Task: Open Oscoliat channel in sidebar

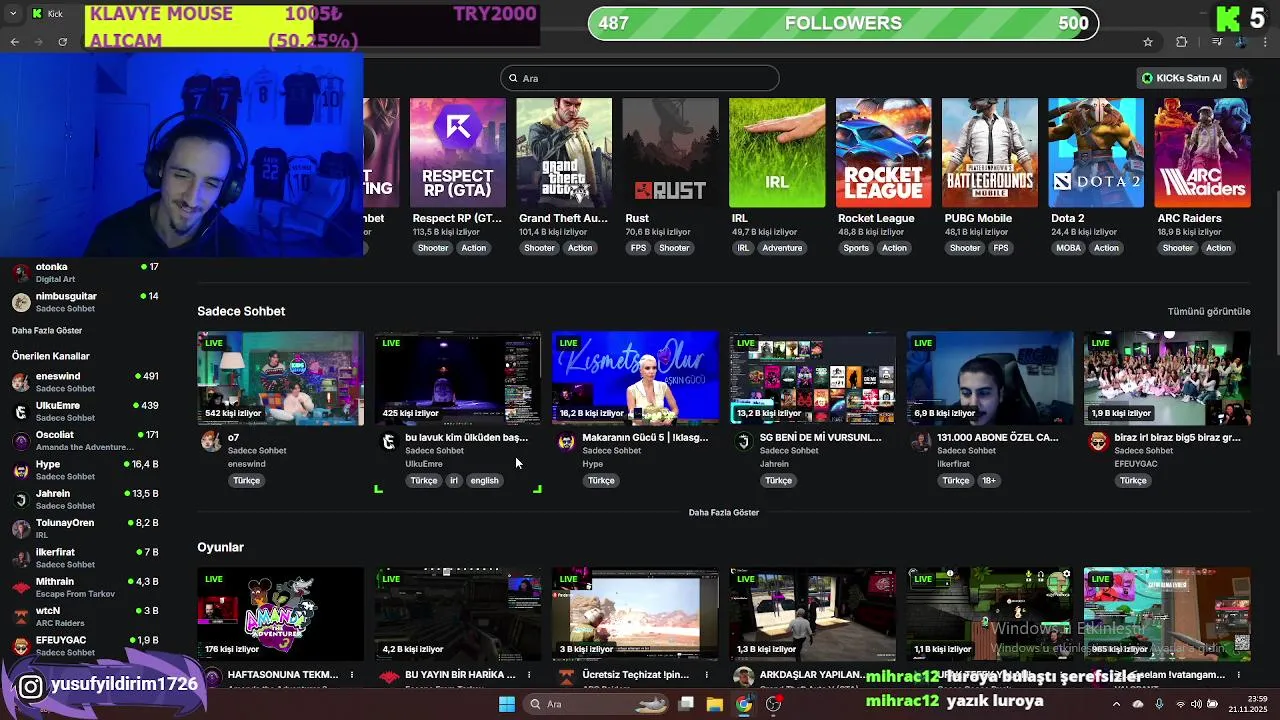Action: [85, 440]
